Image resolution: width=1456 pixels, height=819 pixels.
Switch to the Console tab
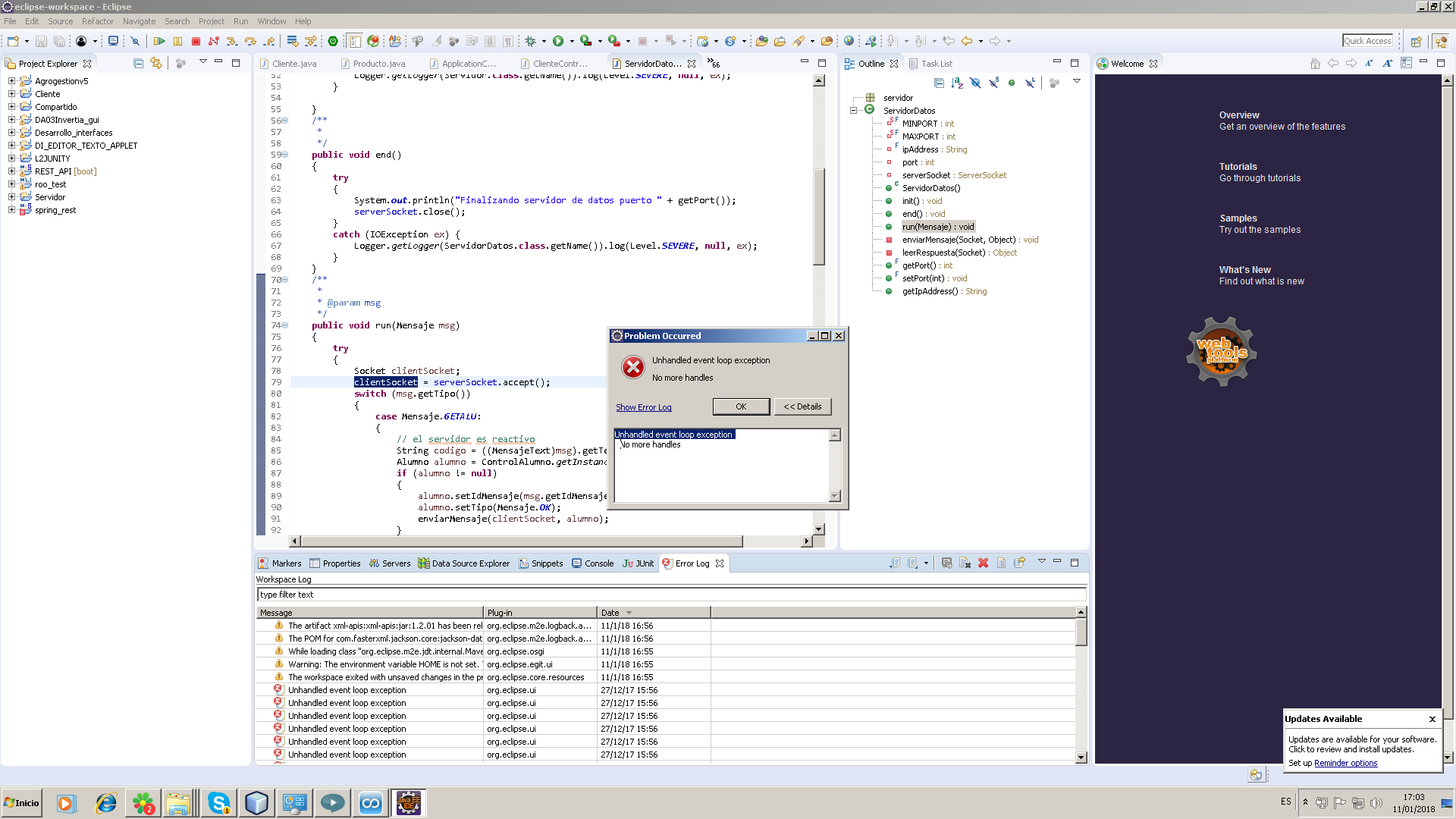click(593, 563)
